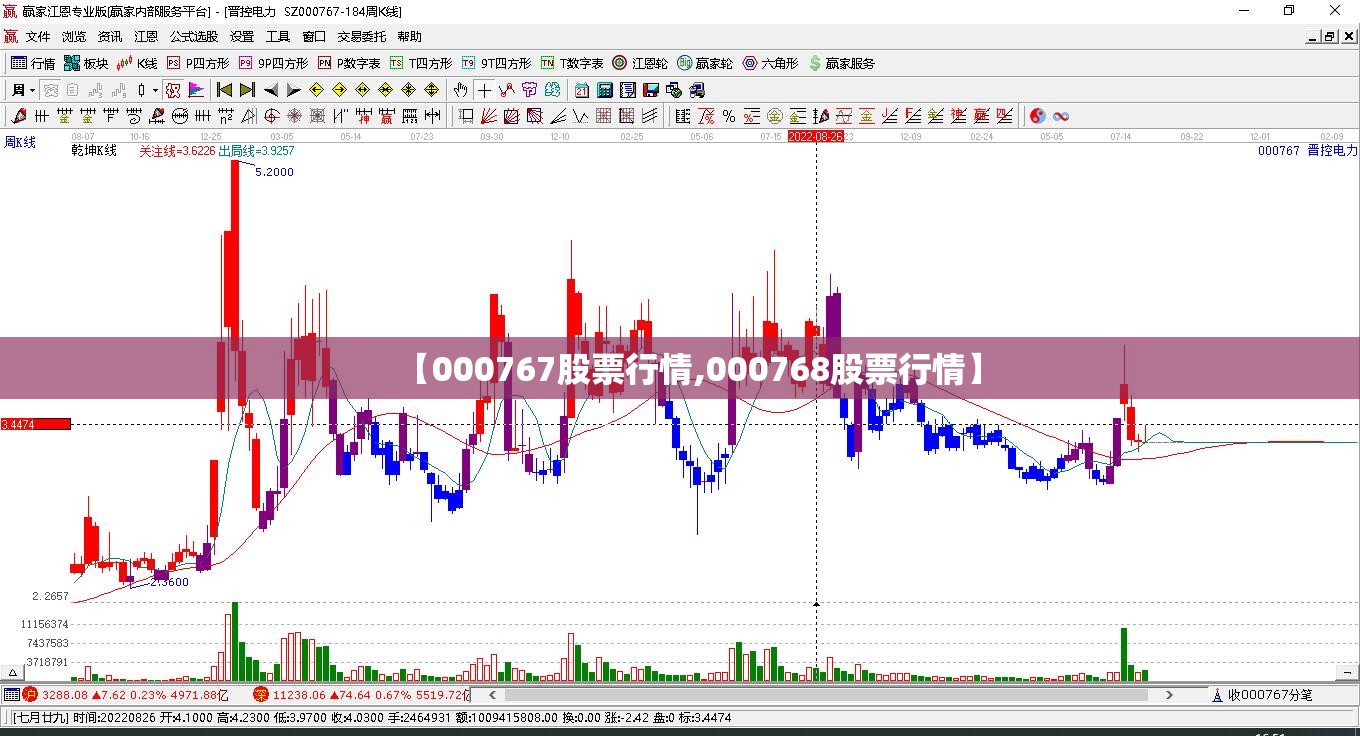Open the 9T四方形 tool

click(x=496, y=63)
